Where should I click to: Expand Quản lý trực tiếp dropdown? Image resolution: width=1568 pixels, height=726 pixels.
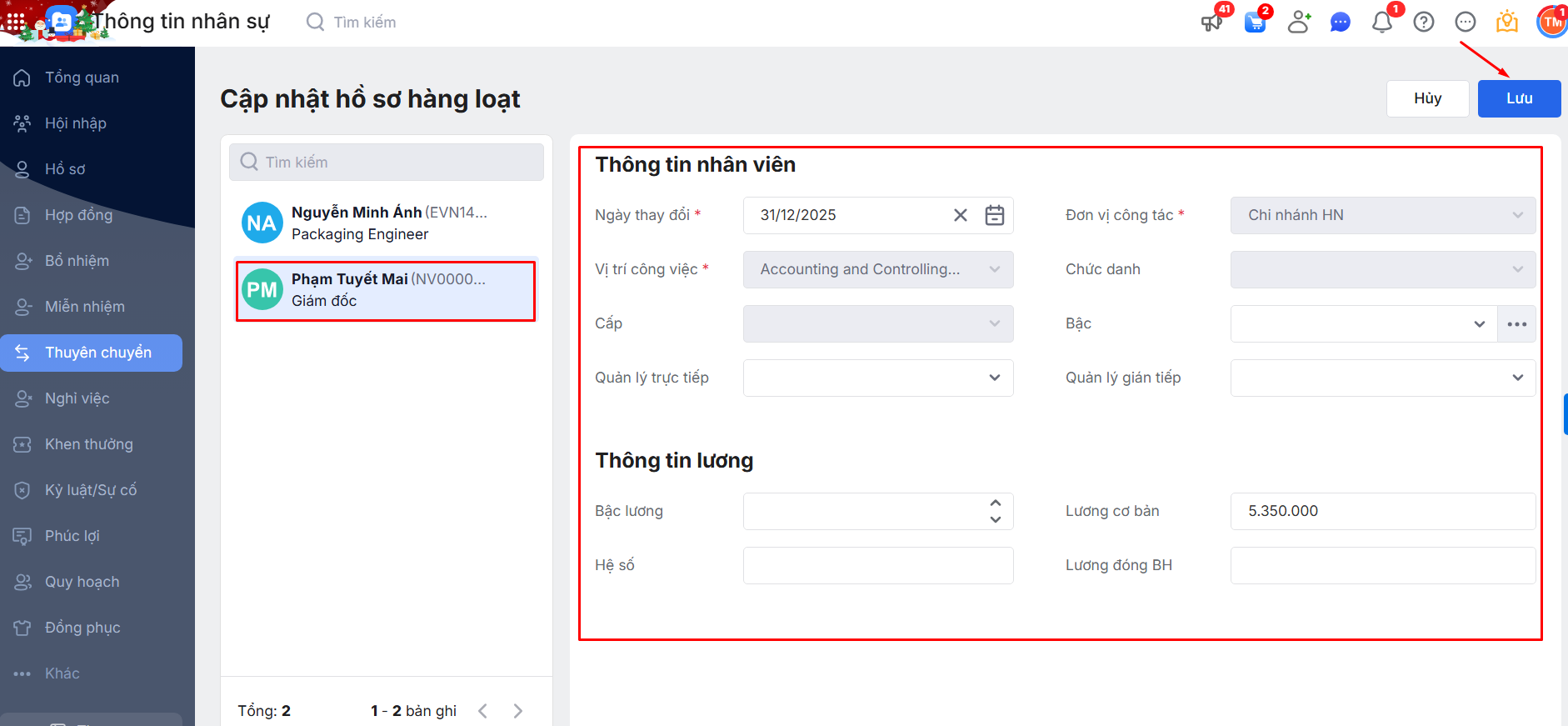(994, 378)
